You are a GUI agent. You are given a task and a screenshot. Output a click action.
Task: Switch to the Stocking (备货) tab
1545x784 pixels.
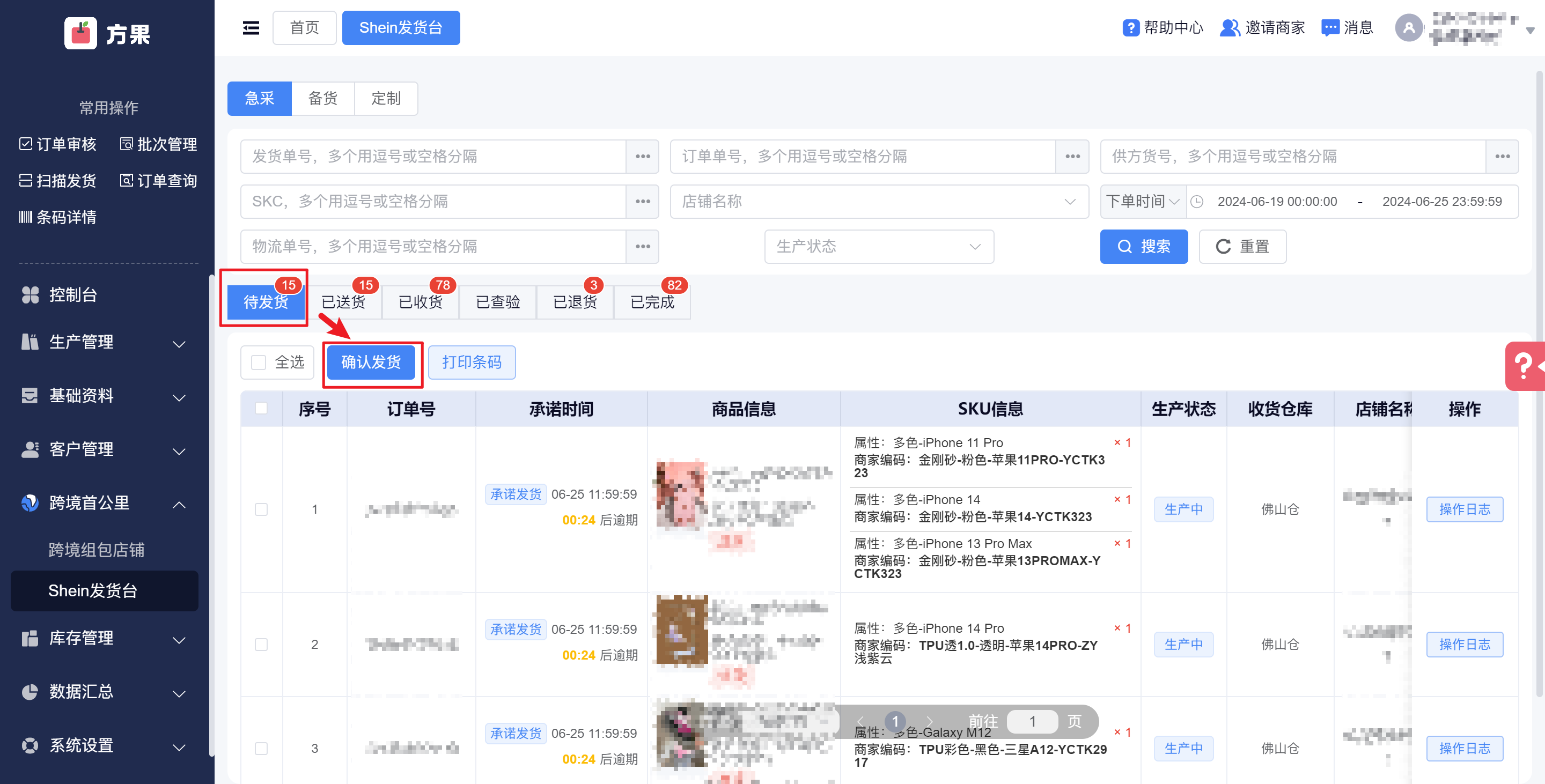coord(322,98)
